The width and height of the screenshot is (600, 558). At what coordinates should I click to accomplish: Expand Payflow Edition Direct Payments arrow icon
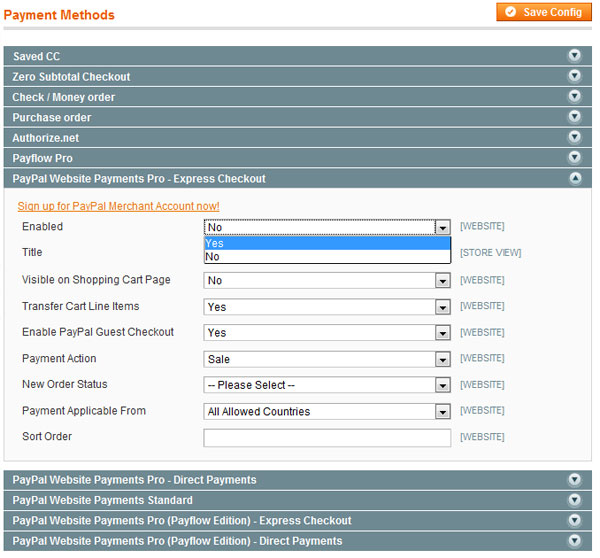tap(574, 540)
